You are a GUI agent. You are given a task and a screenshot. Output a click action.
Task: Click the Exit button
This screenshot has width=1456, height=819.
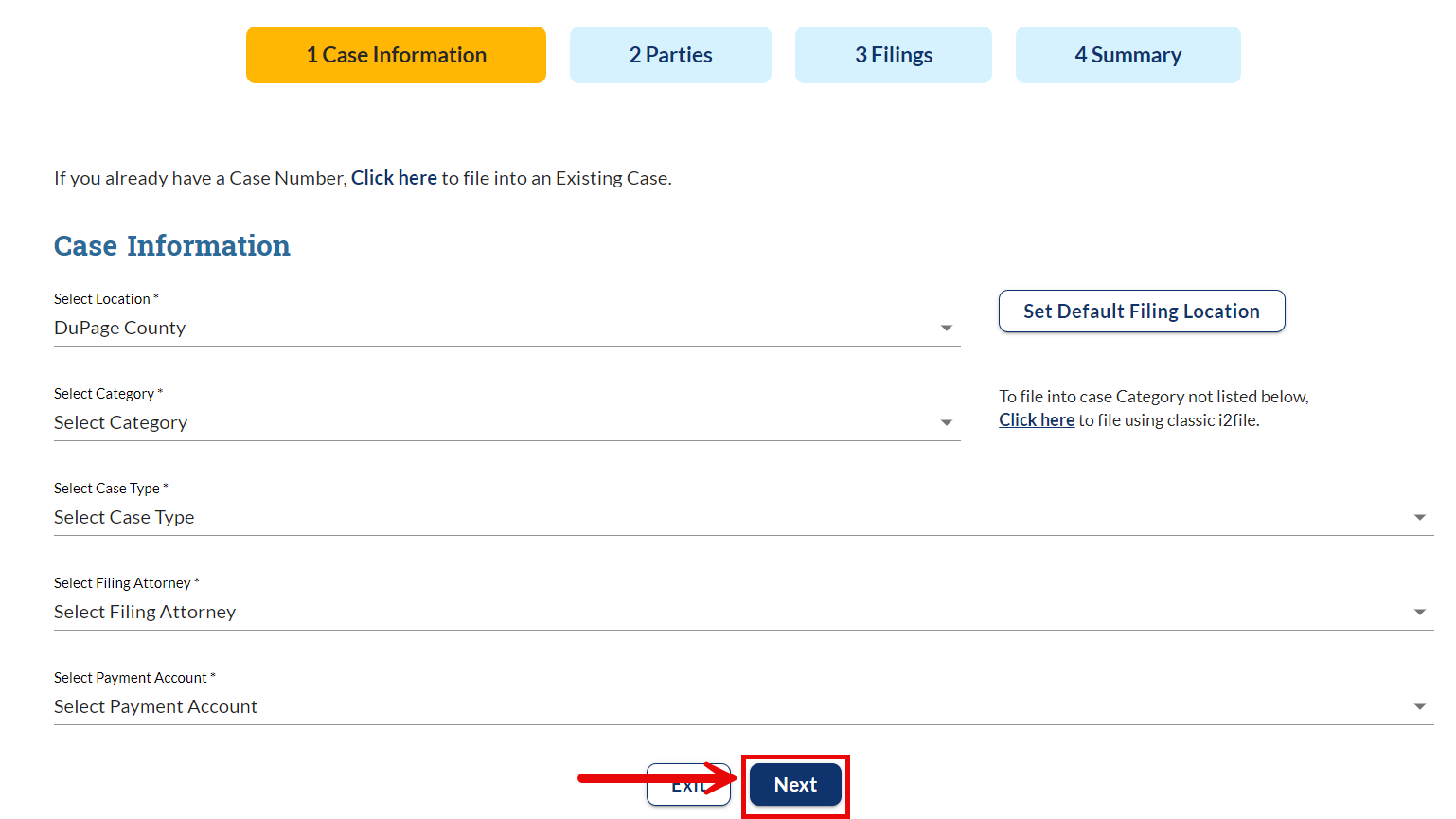[688, 785]
